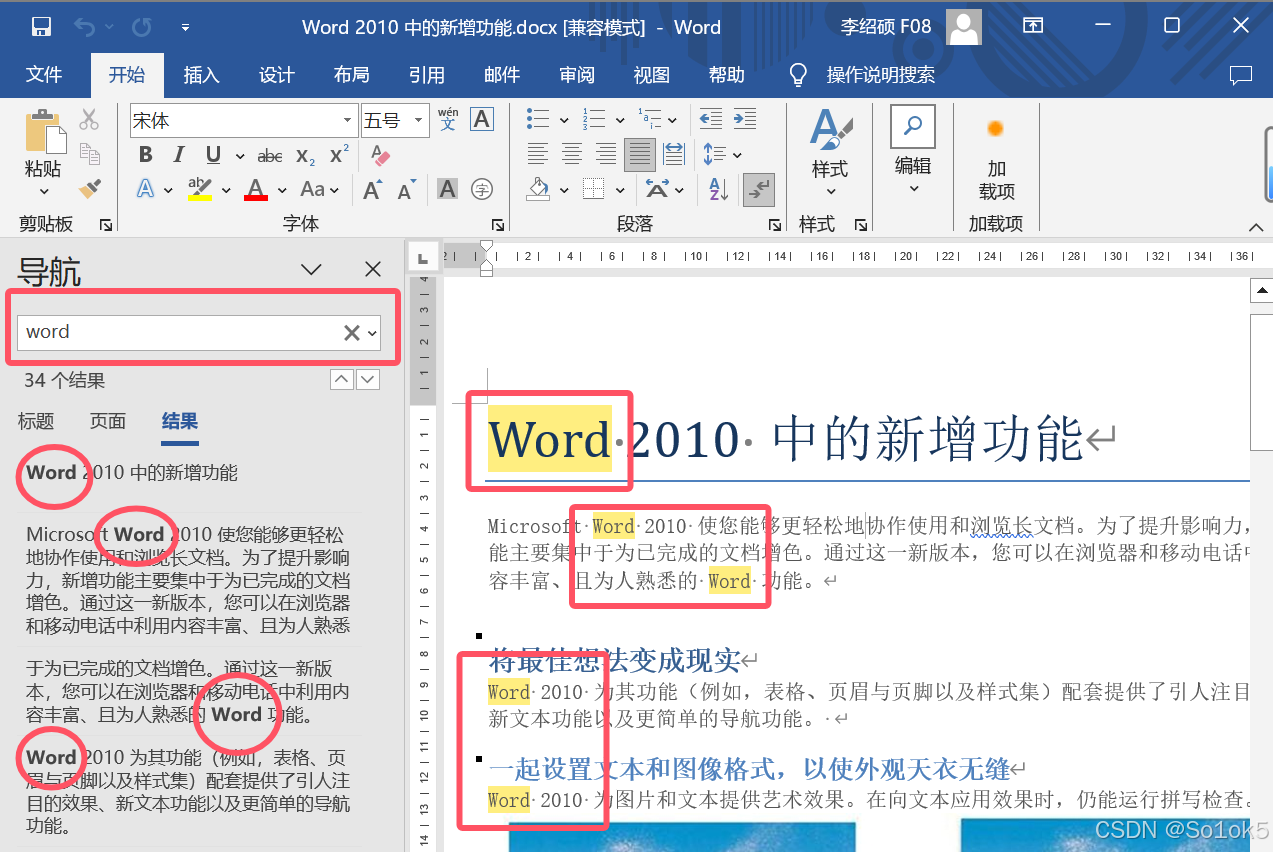
Task: Show the 页面 tab in navigation pane
Action: point(108,421)
